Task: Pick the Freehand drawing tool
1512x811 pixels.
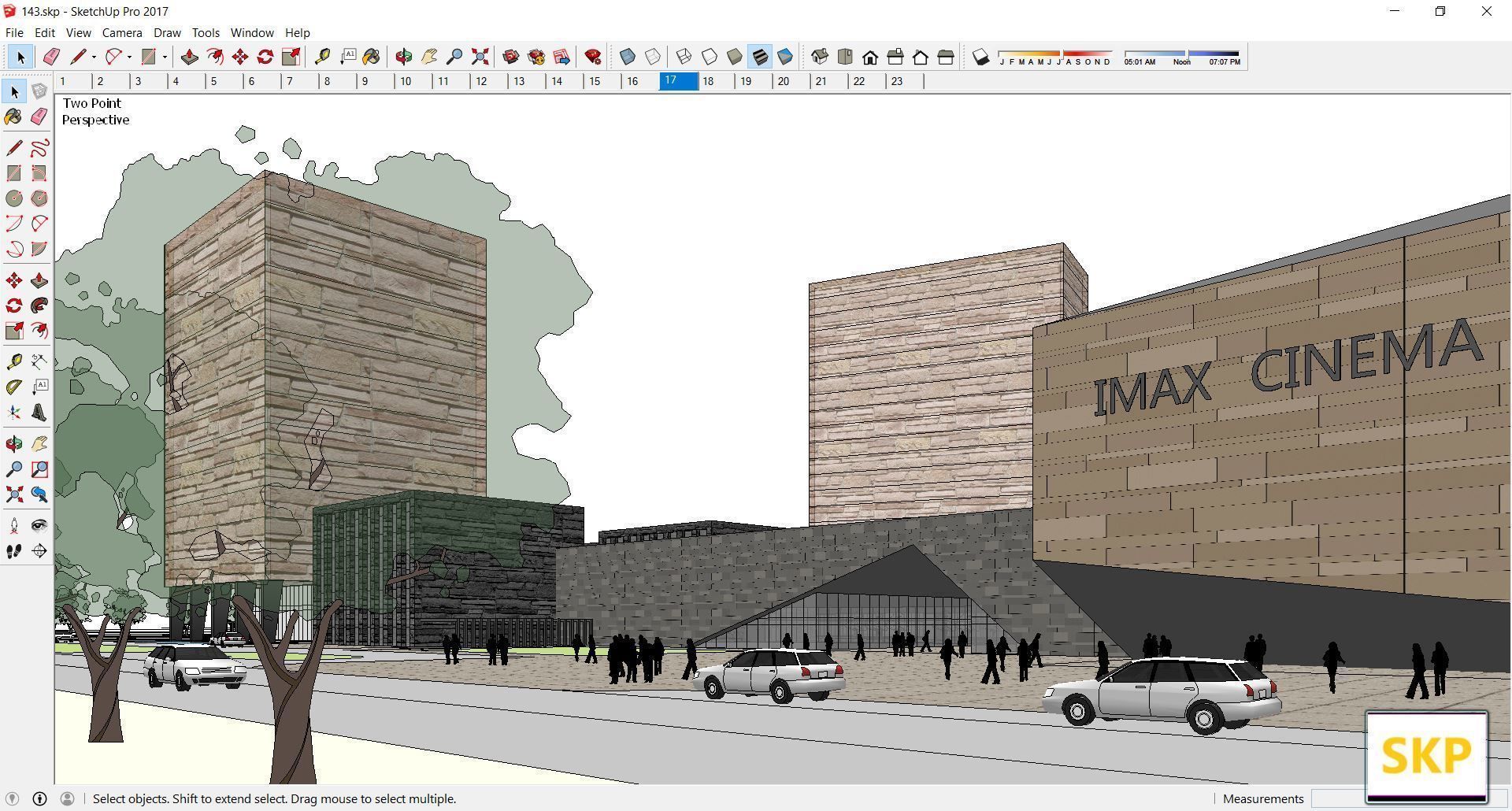Action: click(39, 148)
